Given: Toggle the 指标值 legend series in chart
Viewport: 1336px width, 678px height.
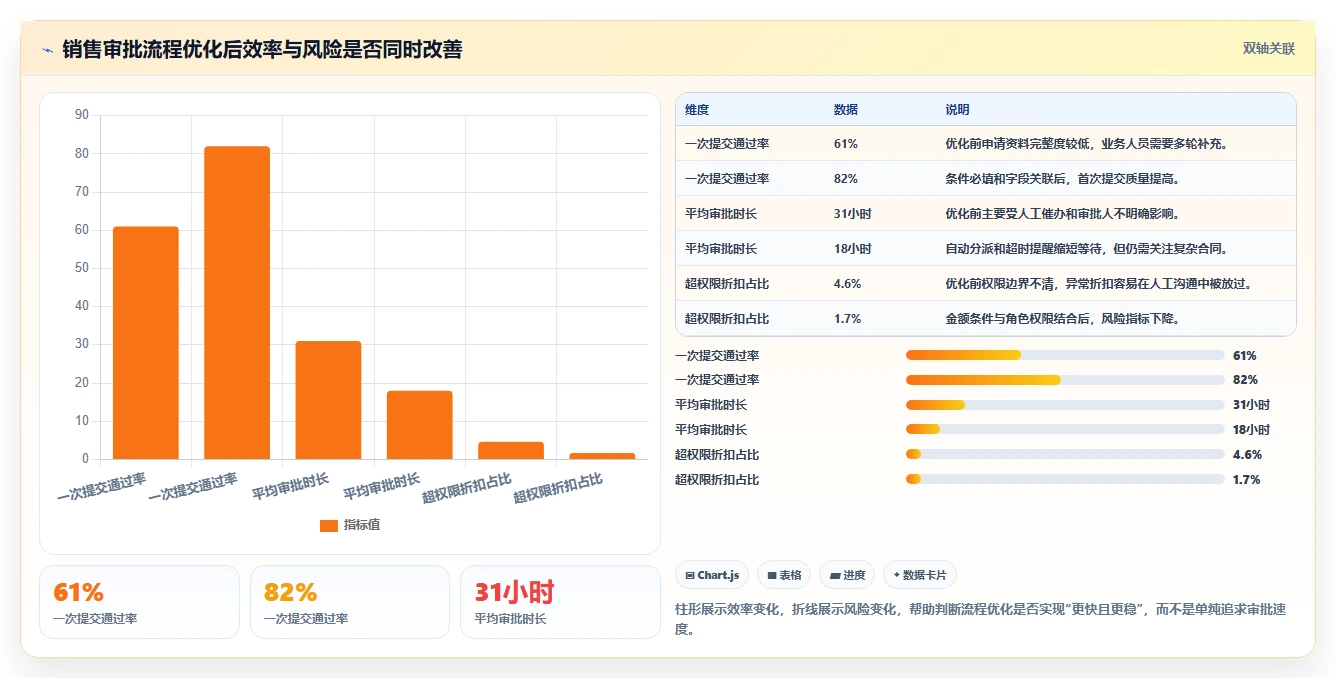Looking at the screenshot, I should [349, 525].
